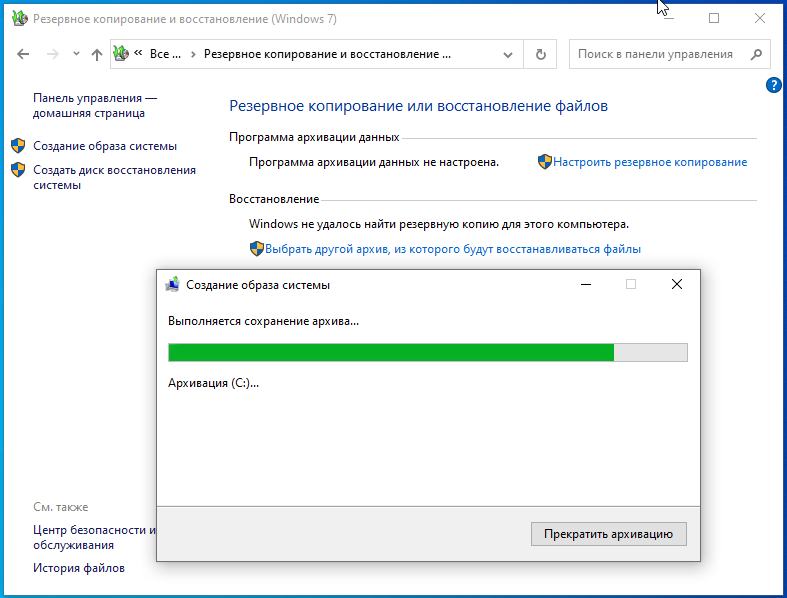Click the Восстановление section label
The width and height of the screenshot is (787, 598).
(x=274, y=199)
